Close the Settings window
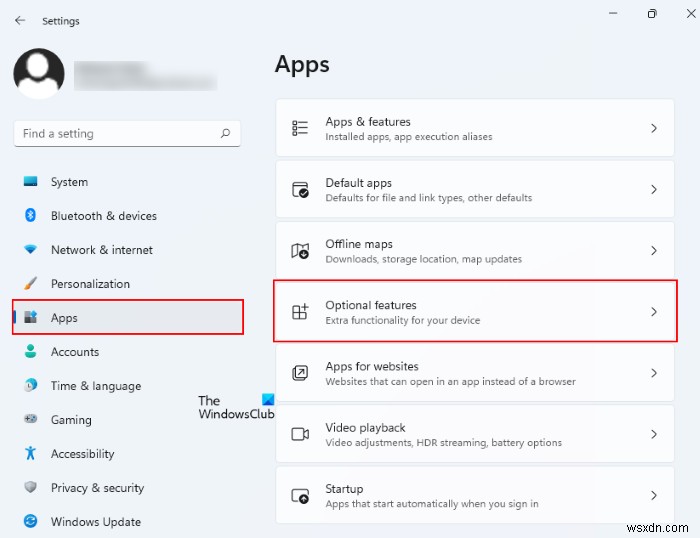 coord(691,13)
